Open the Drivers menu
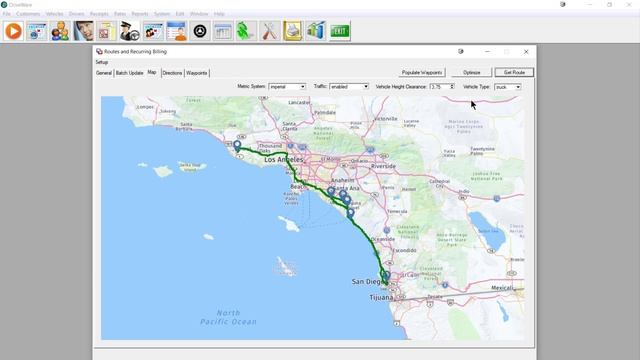Screen dimensions: 640x360 (x=76, y=14)
